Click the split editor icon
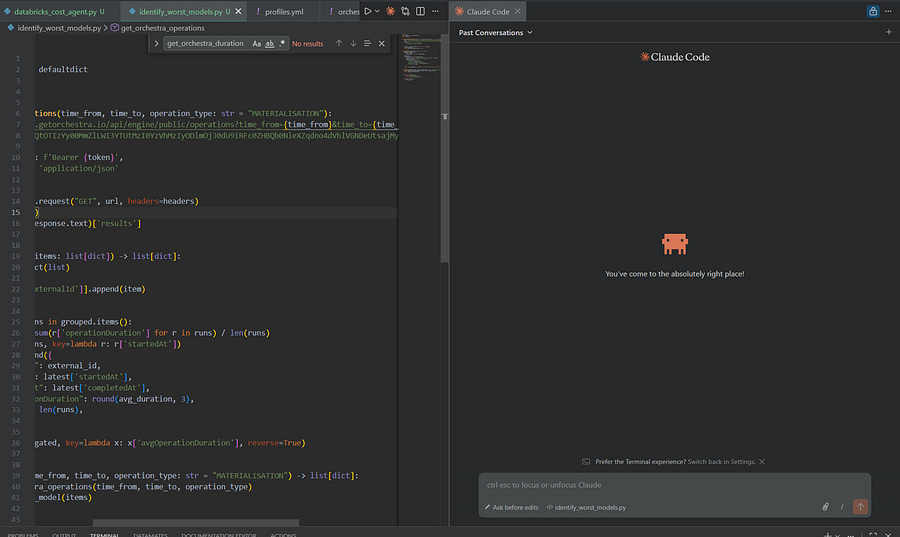Screen dimensions: 900x537 click(420, 11)
